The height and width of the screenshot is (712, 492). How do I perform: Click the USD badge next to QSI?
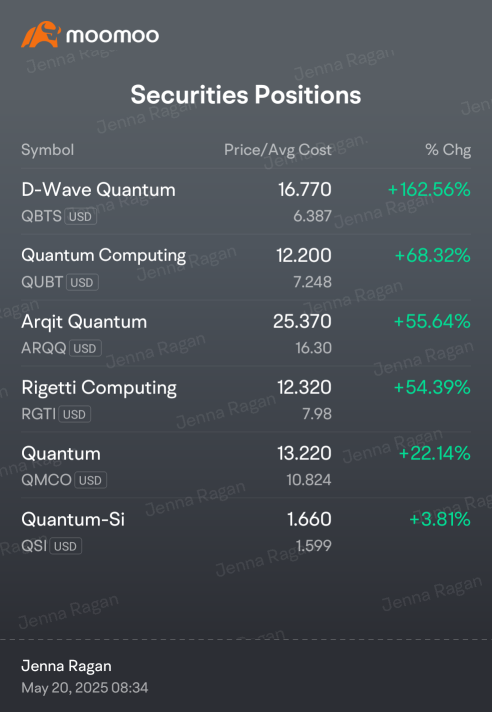pyautogui.click(x=65, y=546)
